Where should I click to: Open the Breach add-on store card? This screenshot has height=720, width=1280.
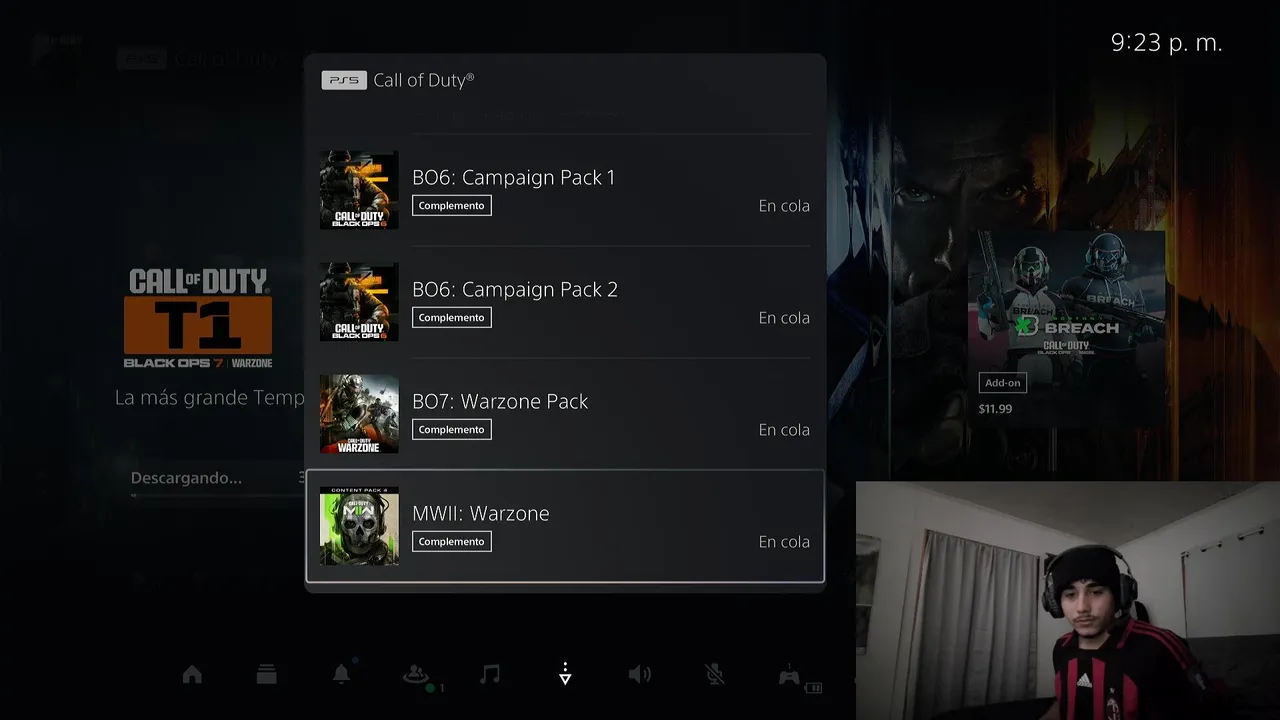pyautogui.click(x=1066, y=329)
